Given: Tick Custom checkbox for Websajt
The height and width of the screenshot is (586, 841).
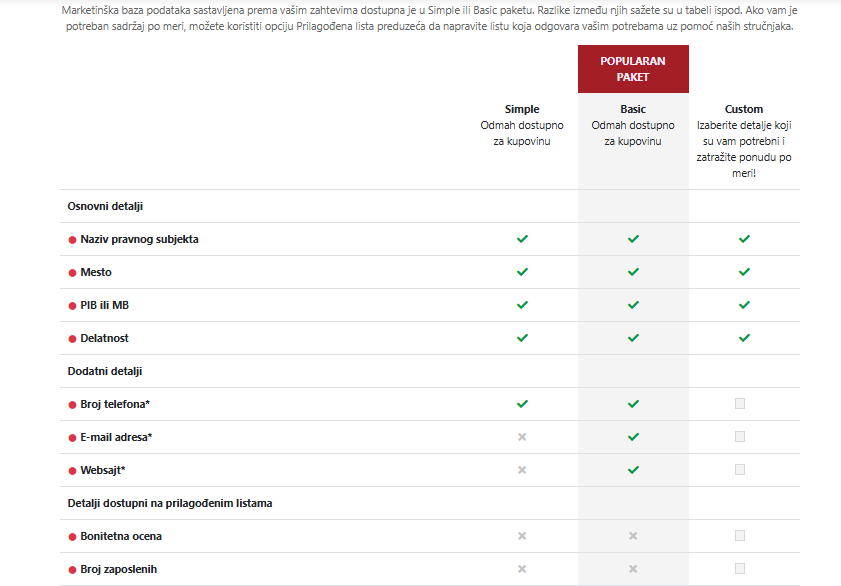Looking at the screenshot, I should [740, 469].
